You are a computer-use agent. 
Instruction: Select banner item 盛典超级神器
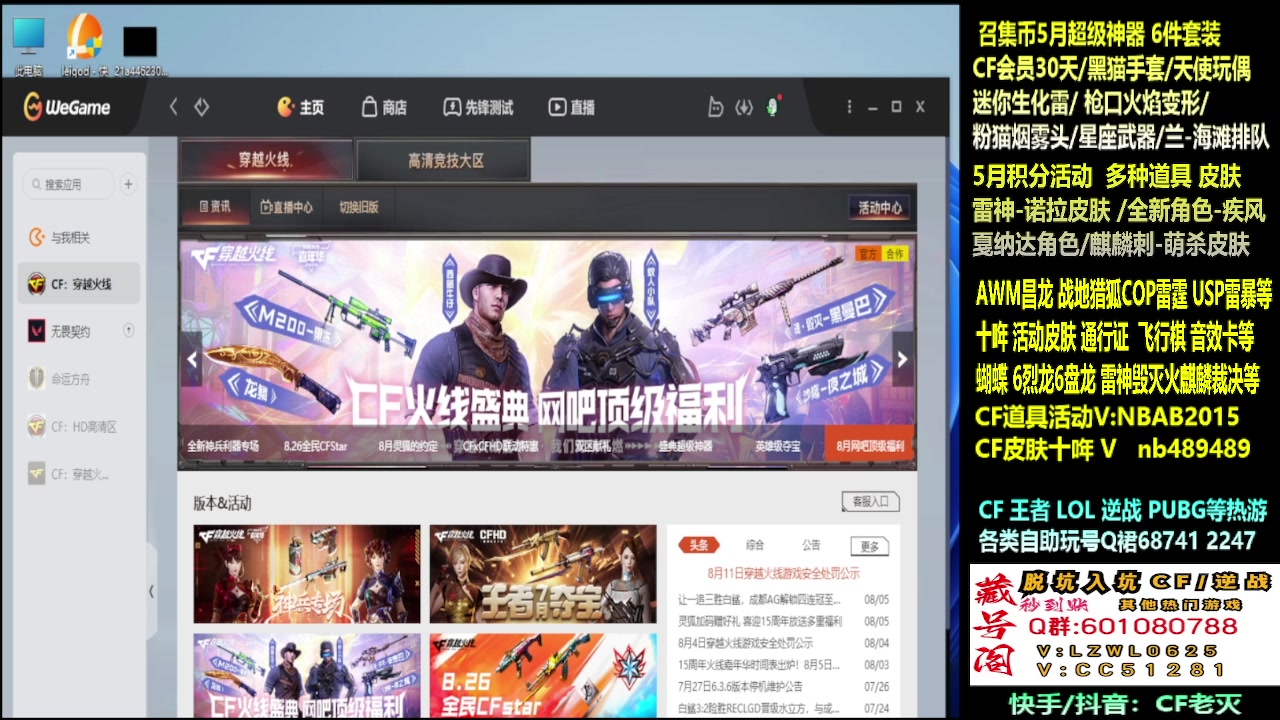point(685,446)
